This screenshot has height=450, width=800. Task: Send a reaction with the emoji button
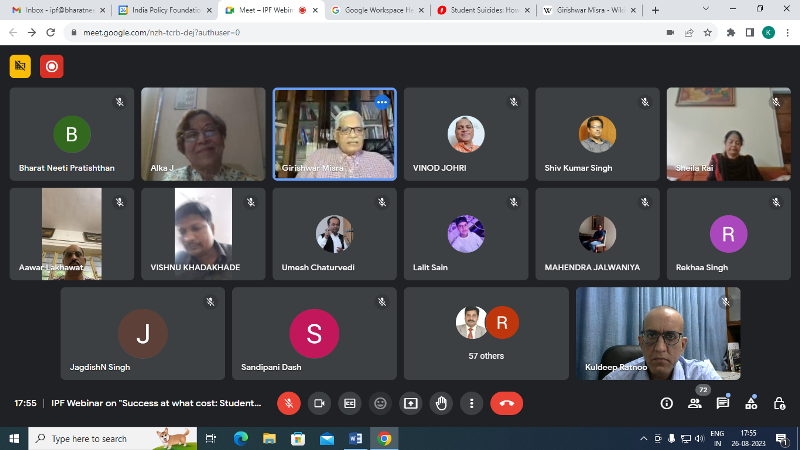click(x=380, y=403)
